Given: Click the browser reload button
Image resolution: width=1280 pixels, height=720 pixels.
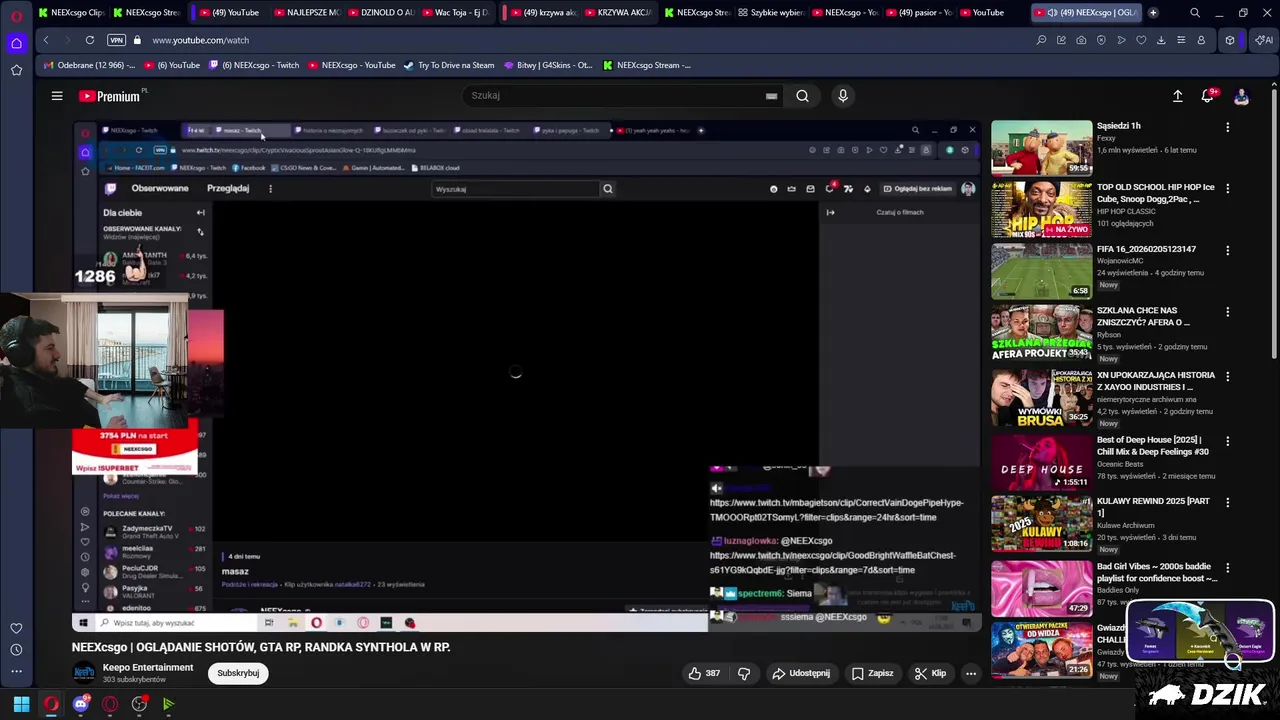Looking at the screenshot, I should pyautogui.click(x=90, y=40).
